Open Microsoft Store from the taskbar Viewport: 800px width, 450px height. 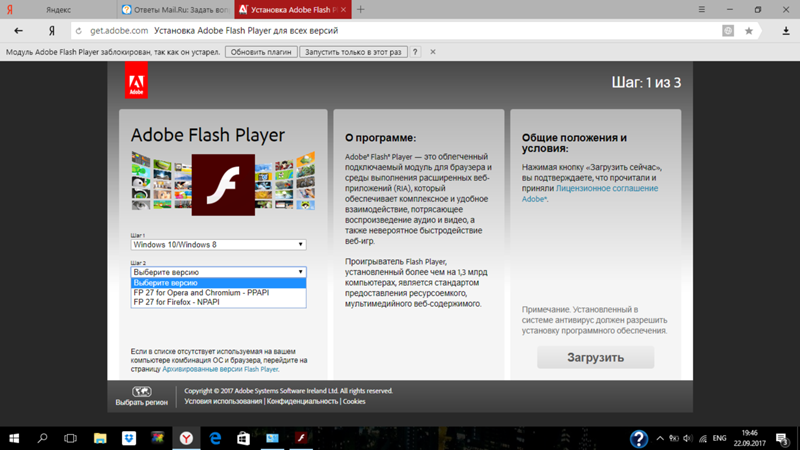tap(243, 438)
